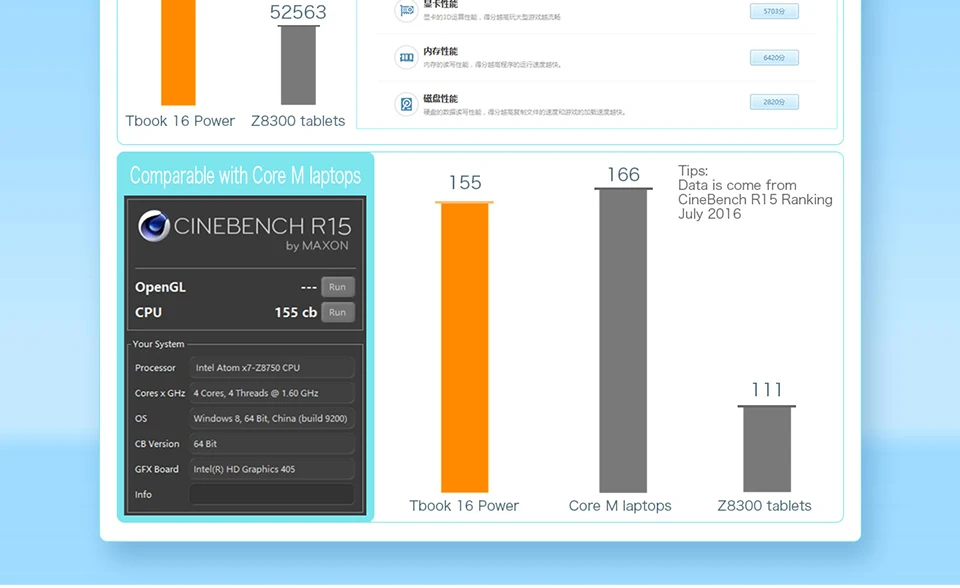Click the graphics card performance icon
960x588 pixels.
coord(406,10)
